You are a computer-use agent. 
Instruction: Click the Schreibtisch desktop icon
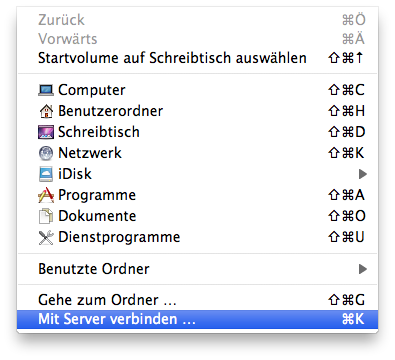pos(46,132)
